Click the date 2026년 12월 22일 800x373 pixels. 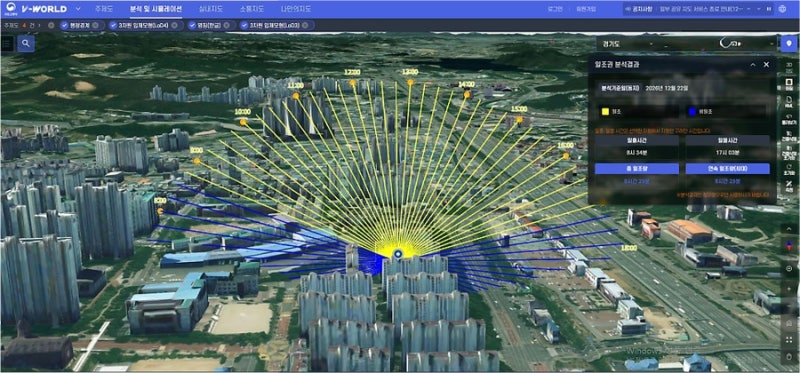click(666, 88)
